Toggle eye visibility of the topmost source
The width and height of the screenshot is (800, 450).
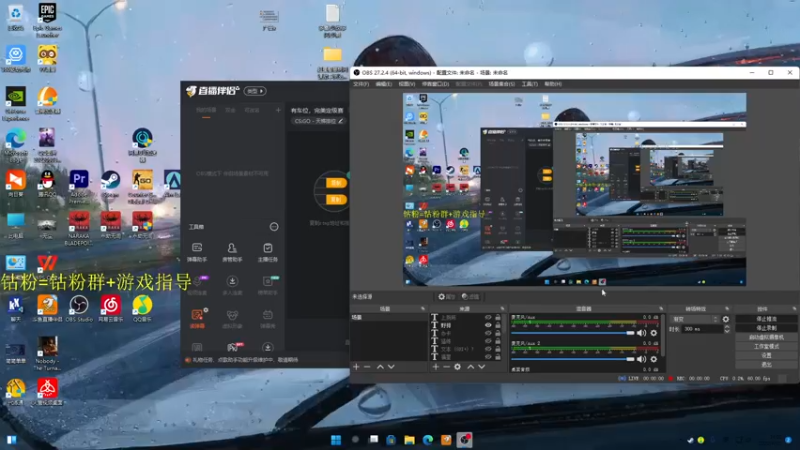(488, 317)
